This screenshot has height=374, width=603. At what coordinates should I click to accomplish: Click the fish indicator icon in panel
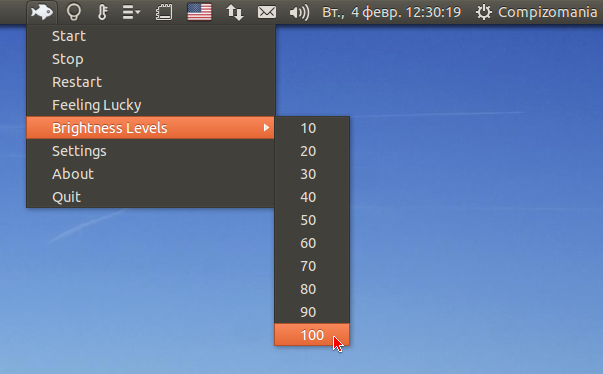42,12
